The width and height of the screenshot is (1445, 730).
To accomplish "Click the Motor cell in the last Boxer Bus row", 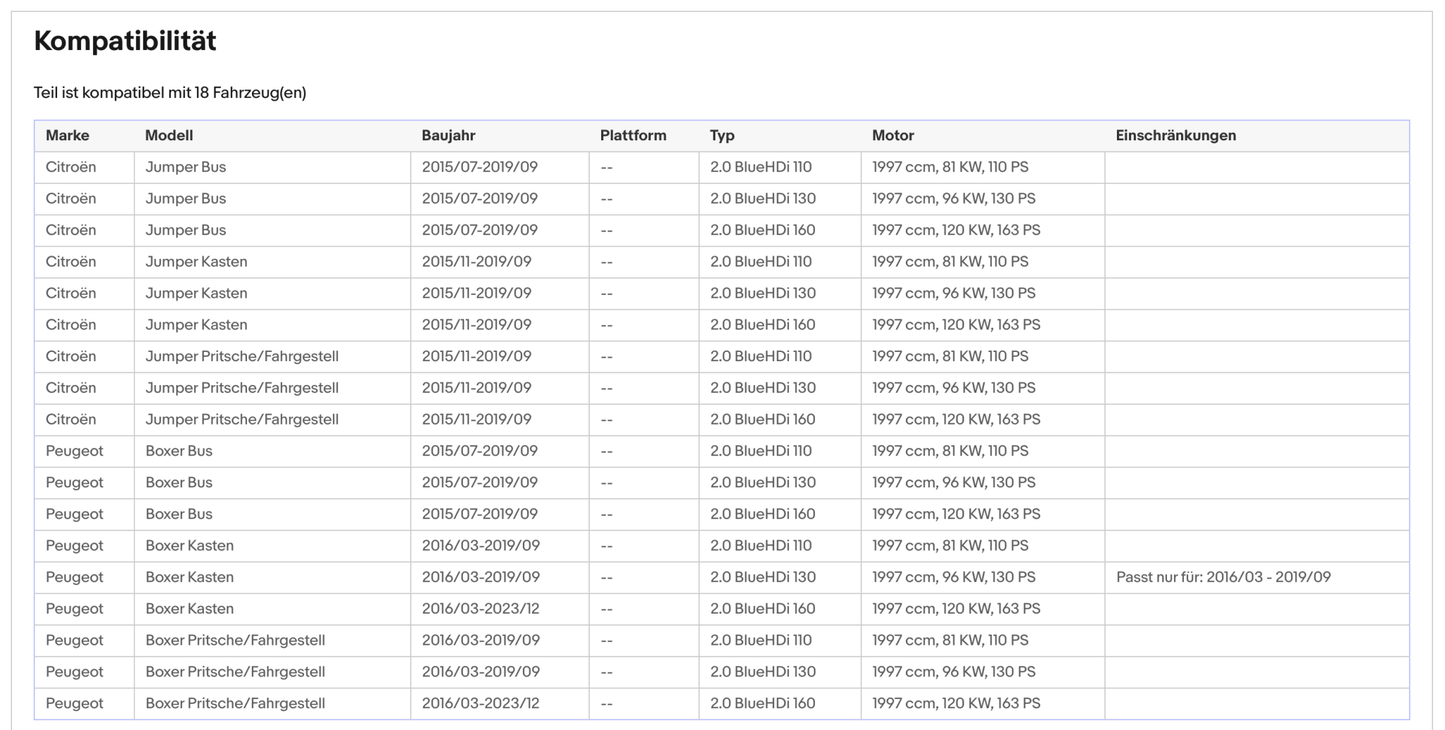I will pyautogui.click(x=956, y=514).
